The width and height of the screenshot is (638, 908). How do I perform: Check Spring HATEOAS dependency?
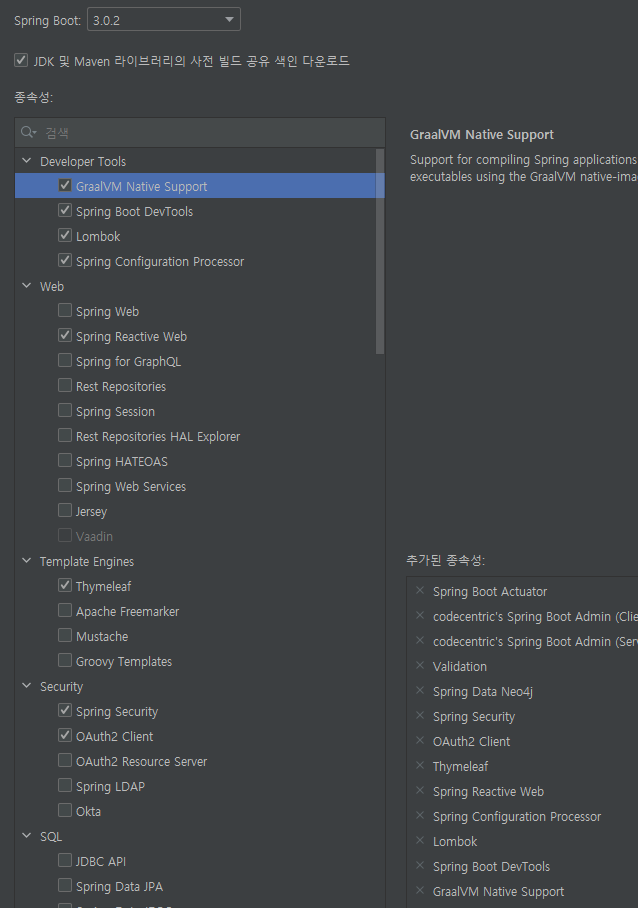click(65, 460)
